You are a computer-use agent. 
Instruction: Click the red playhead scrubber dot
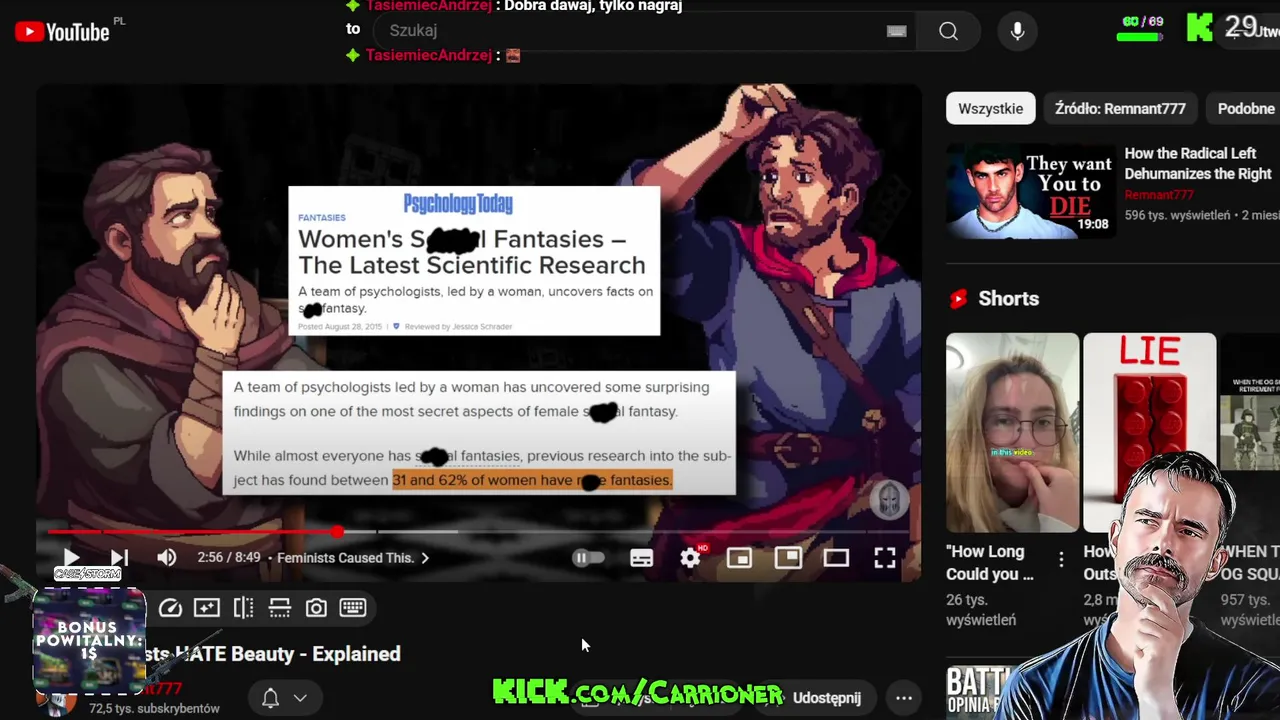[337, 532]
